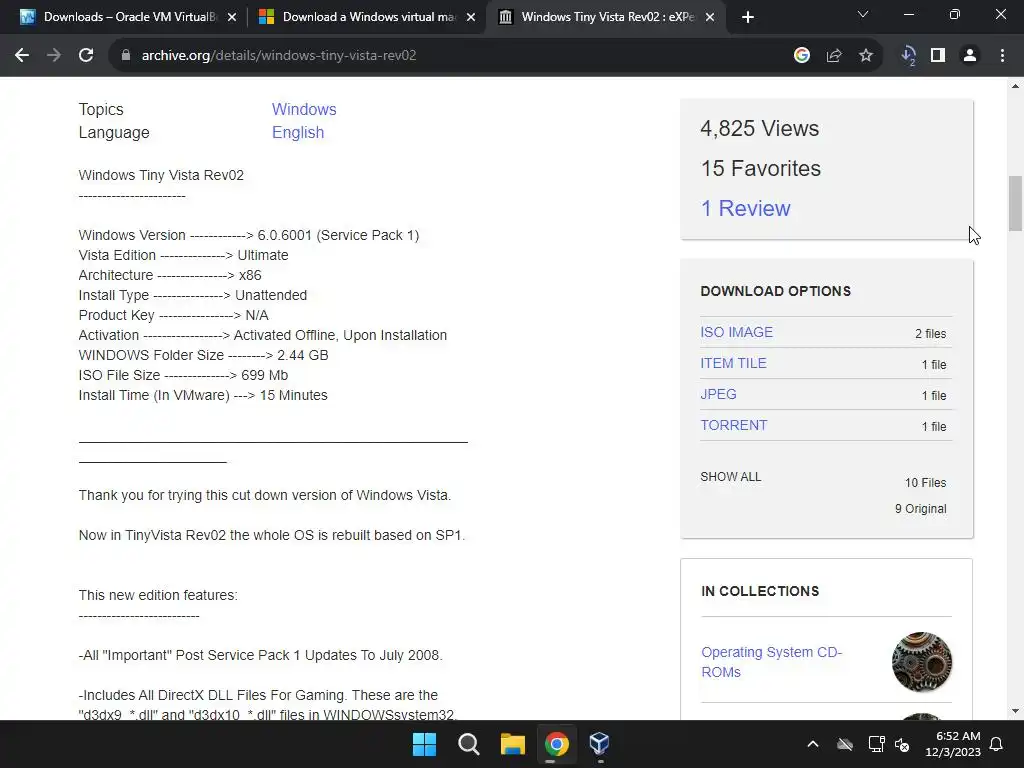The height and width of the screenshot is (768, 1024).
Task: Click the Chrome taskbar icon
Action: click(x=556, y=744)
